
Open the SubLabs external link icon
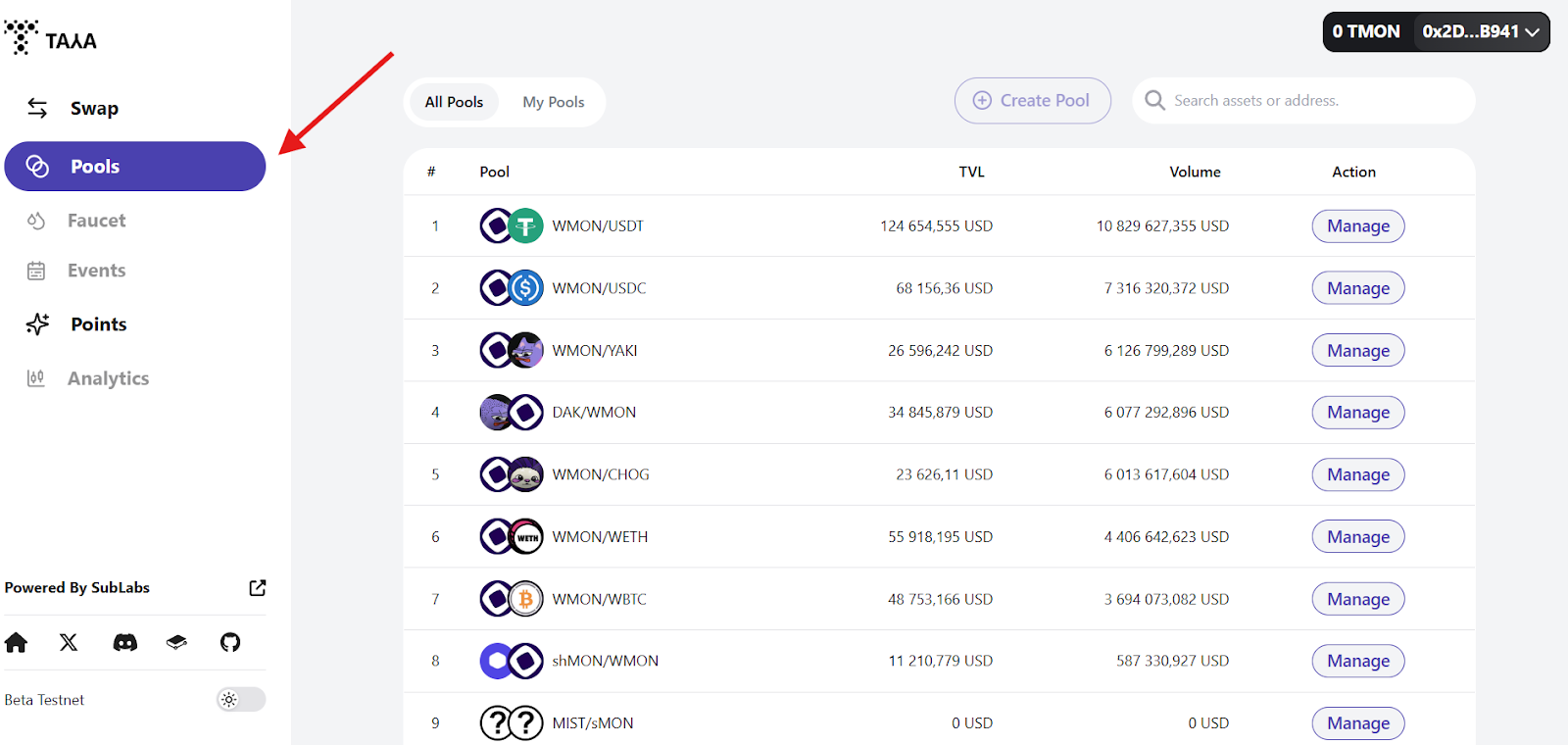(258, 588)
